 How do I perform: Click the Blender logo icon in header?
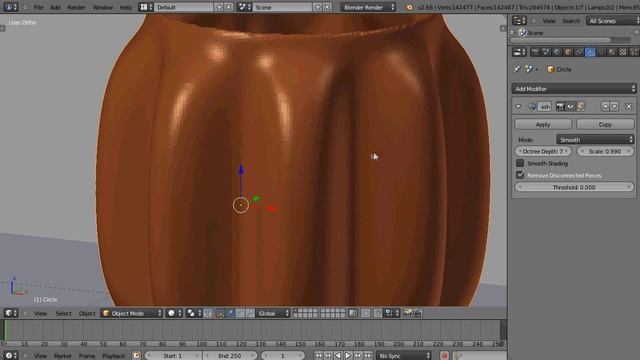coord(409,7)
